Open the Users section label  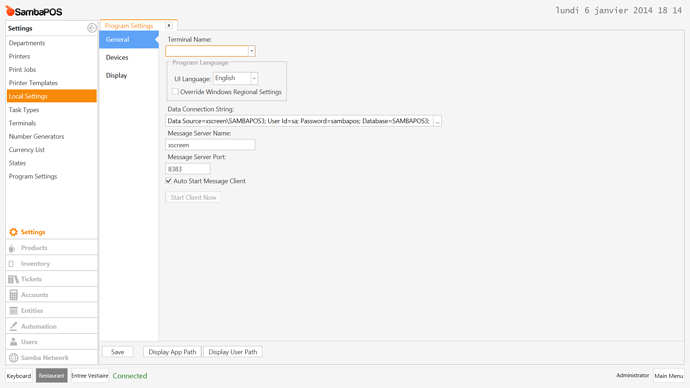click(29, 342)
